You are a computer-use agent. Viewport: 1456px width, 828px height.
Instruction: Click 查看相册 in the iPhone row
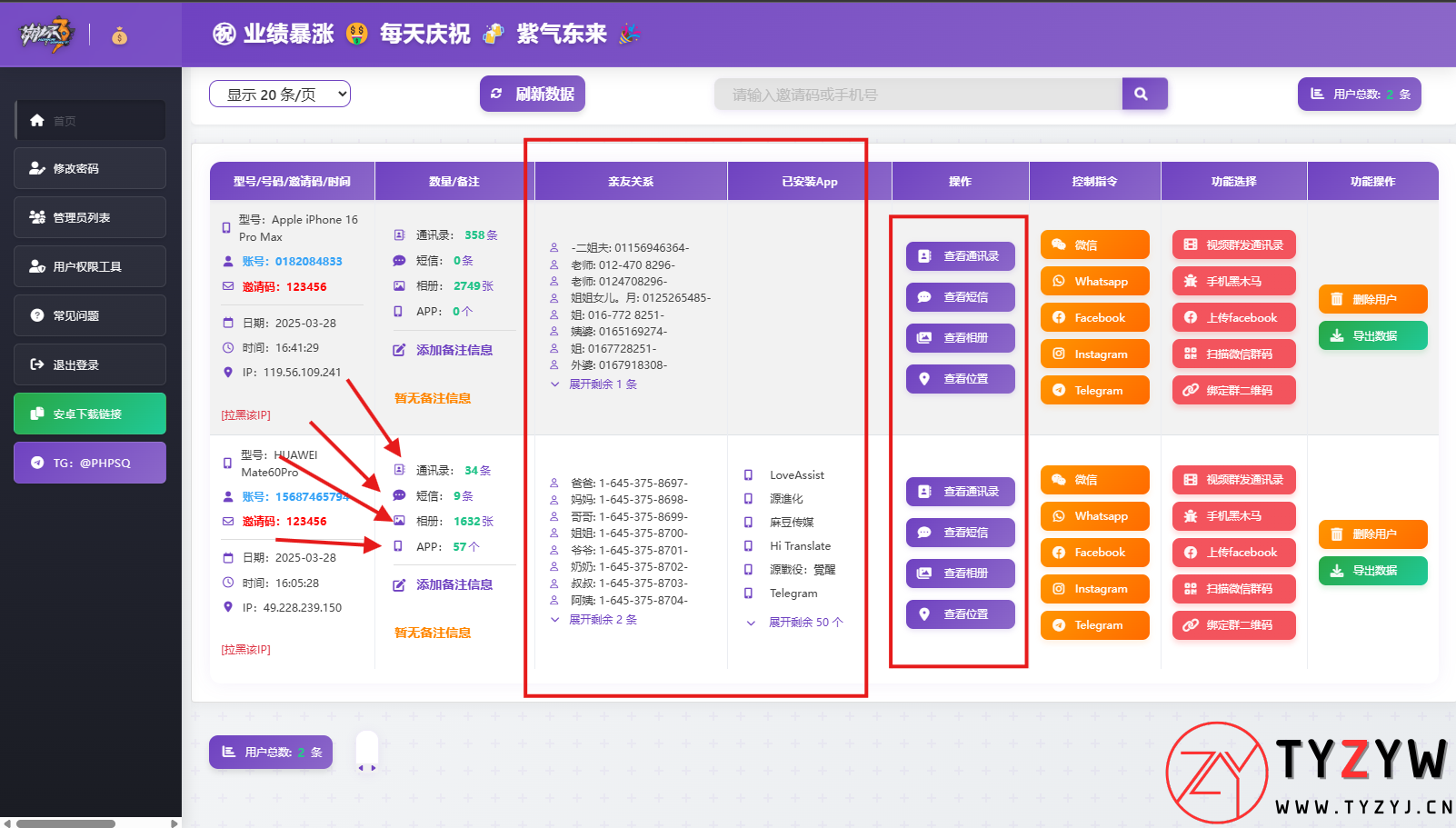pos(960,338)
